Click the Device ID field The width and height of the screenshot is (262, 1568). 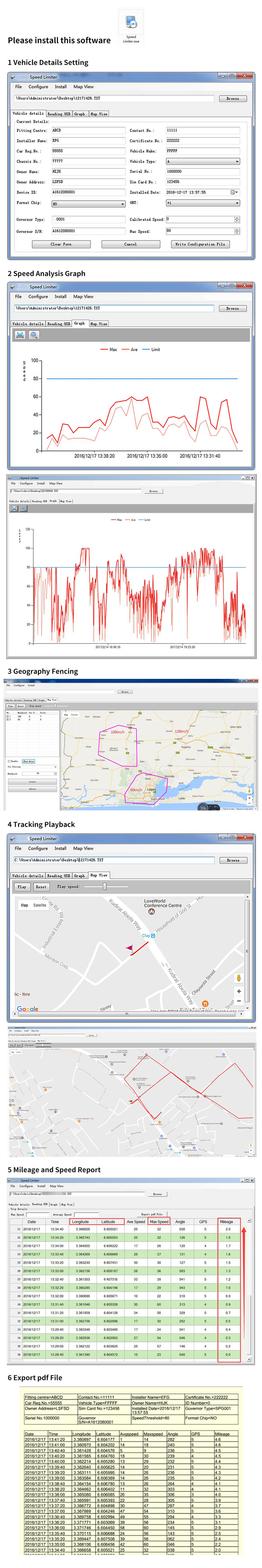[x=88, y=192]
